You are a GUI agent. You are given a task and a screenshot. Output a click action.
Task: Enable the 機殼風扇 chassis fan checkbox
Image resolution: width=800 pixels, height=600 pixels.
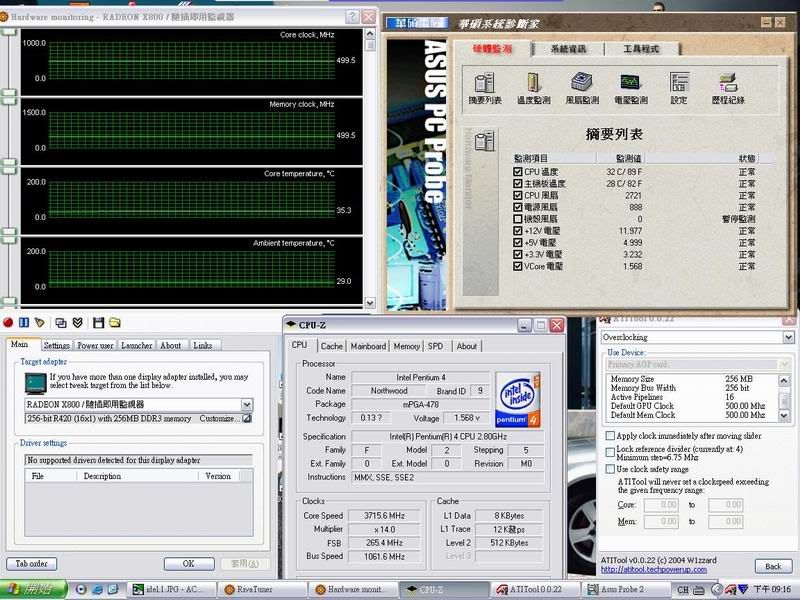(517, 219)
